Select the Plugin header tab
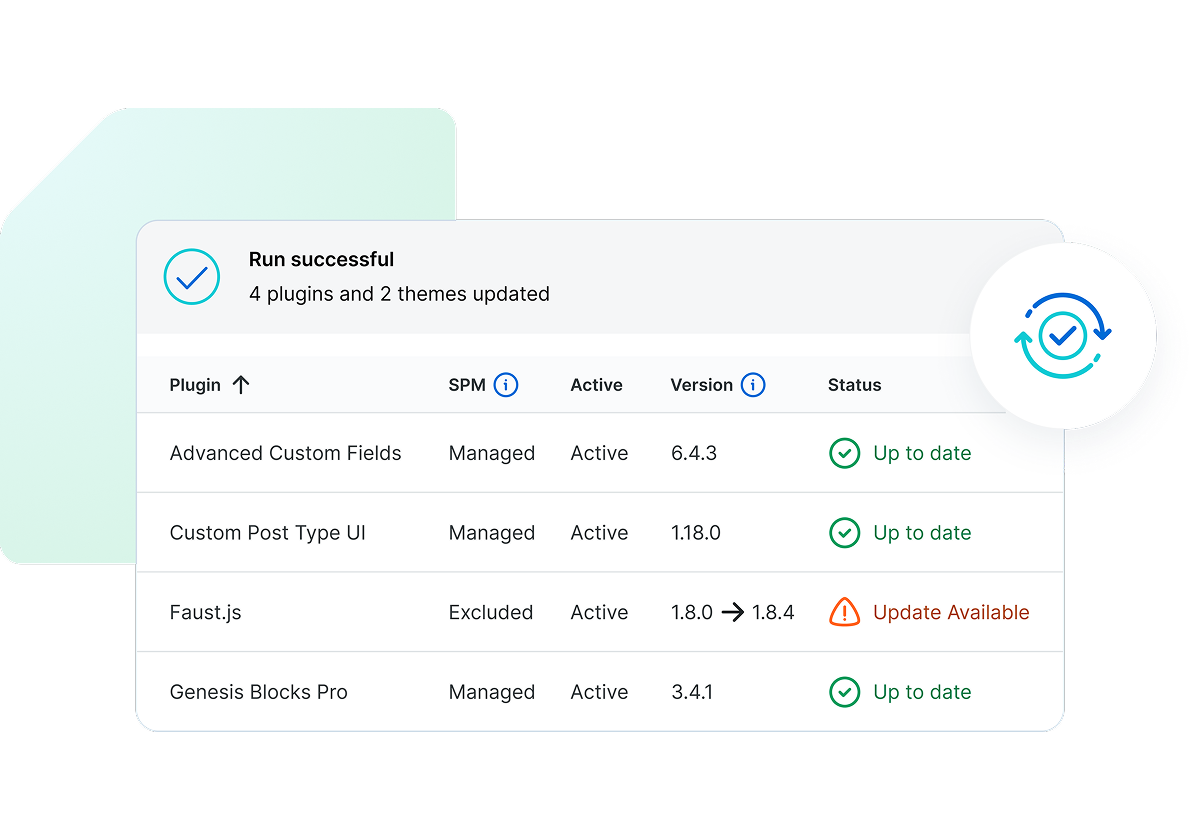The height and width of the screenshot is (840, 1200). point(193,384)
